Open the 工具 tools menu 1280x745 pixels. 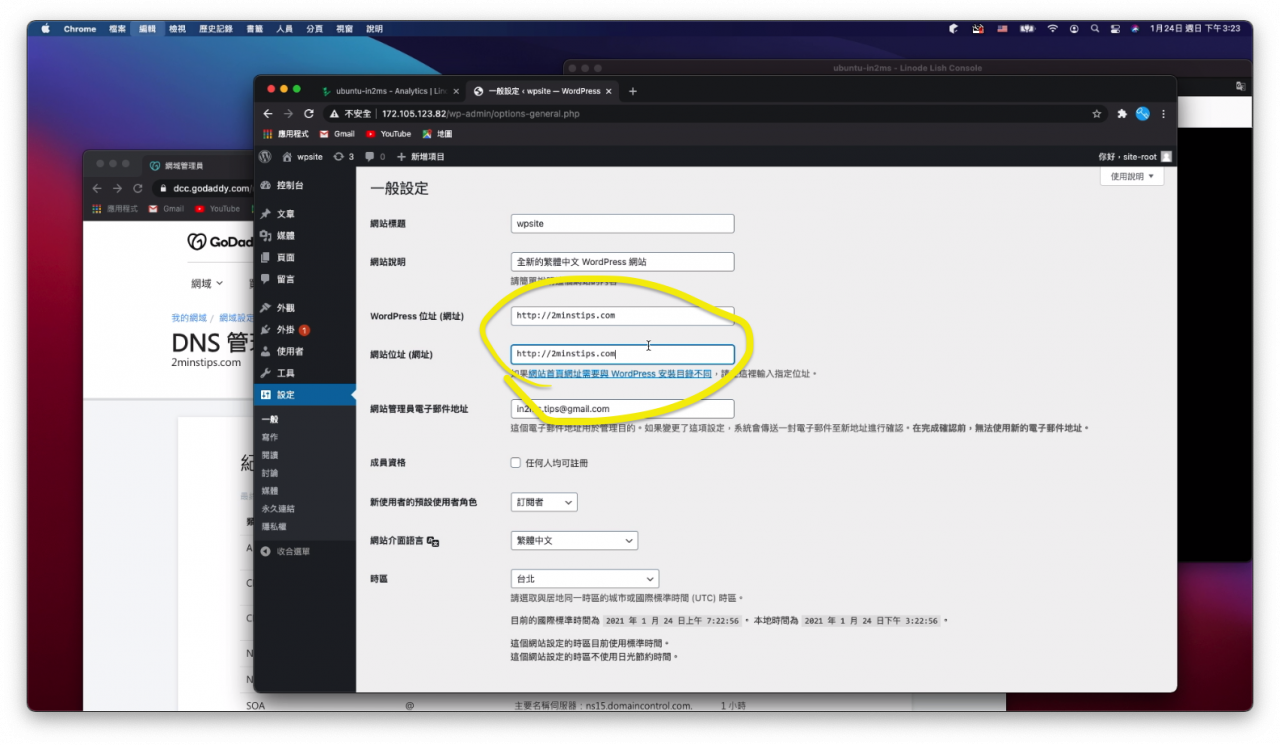(x=304, y=373)
